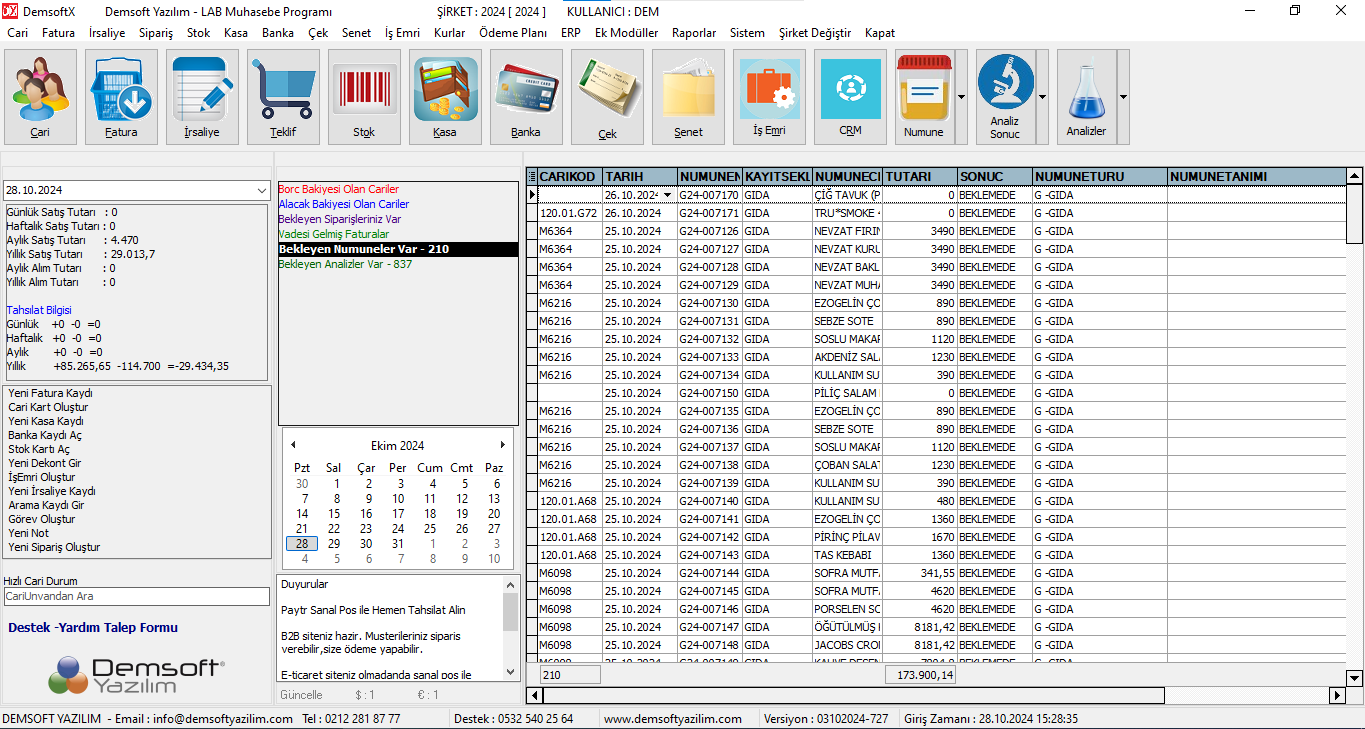Select Borc Bakiyesi Olan Cariler entry

pyautogui.click(x=339, y=189)
